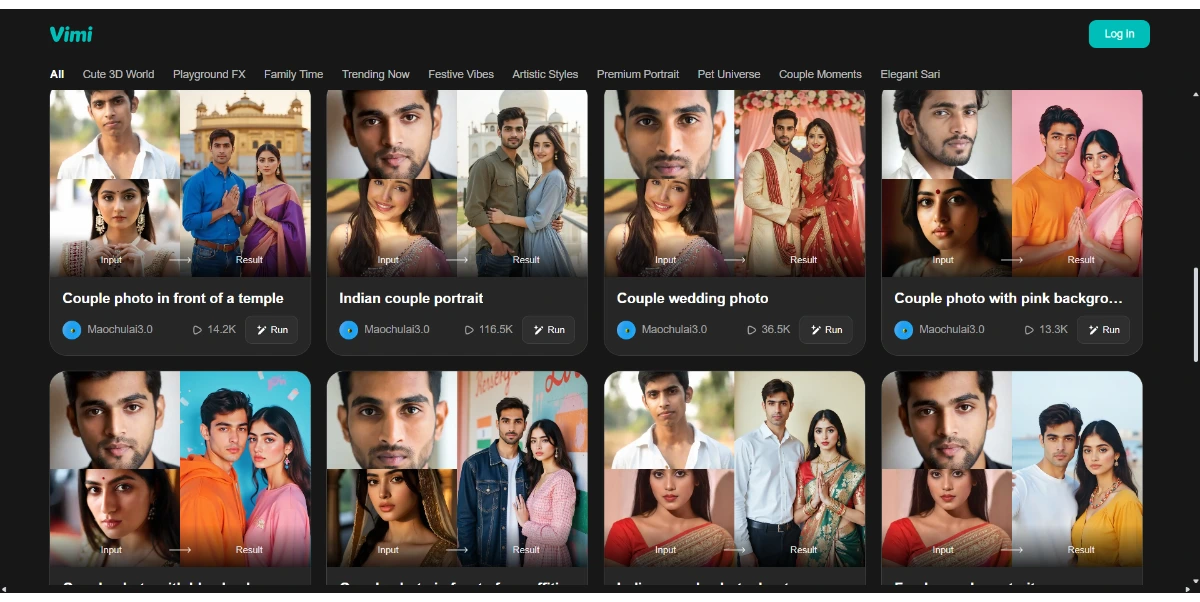The height and width of the screenshot is (602, 1200).
Task: Open the green sari couple thumbnail
Action: pos(735,468)
